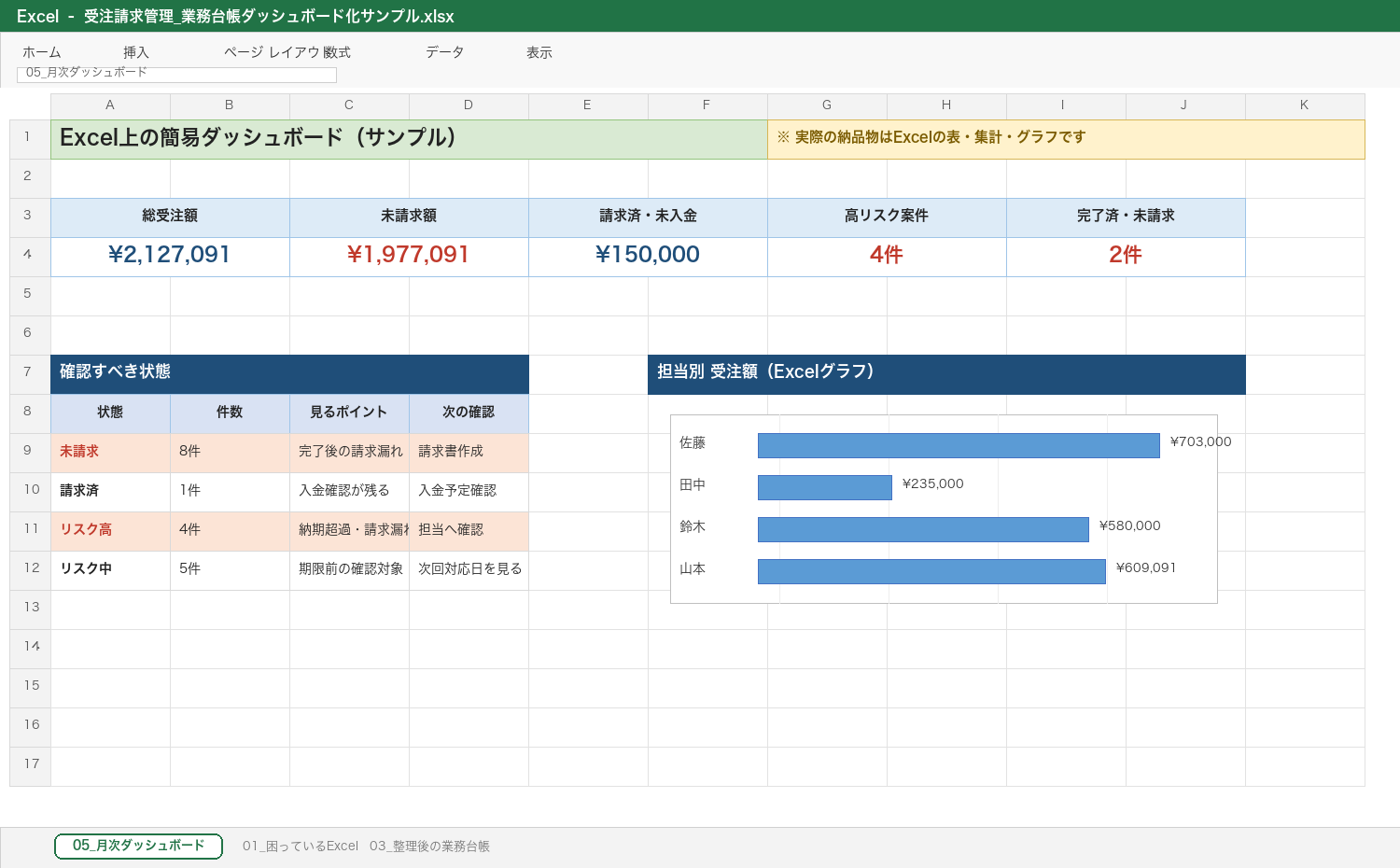Select column K header
Screen dimensions: 1400x868
coord(1305,105)
